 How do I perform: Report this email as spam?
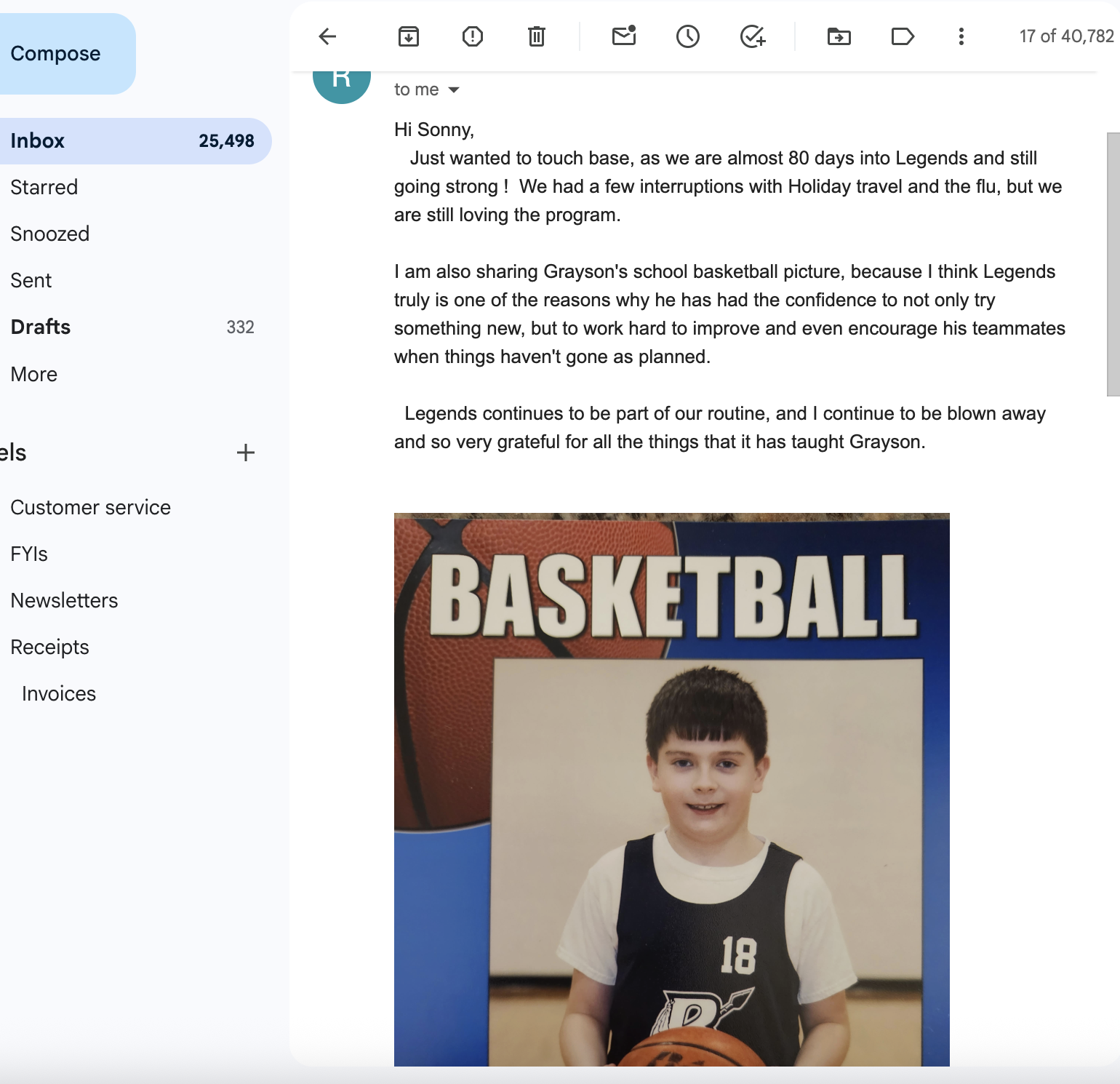click(x=473, y=36)
